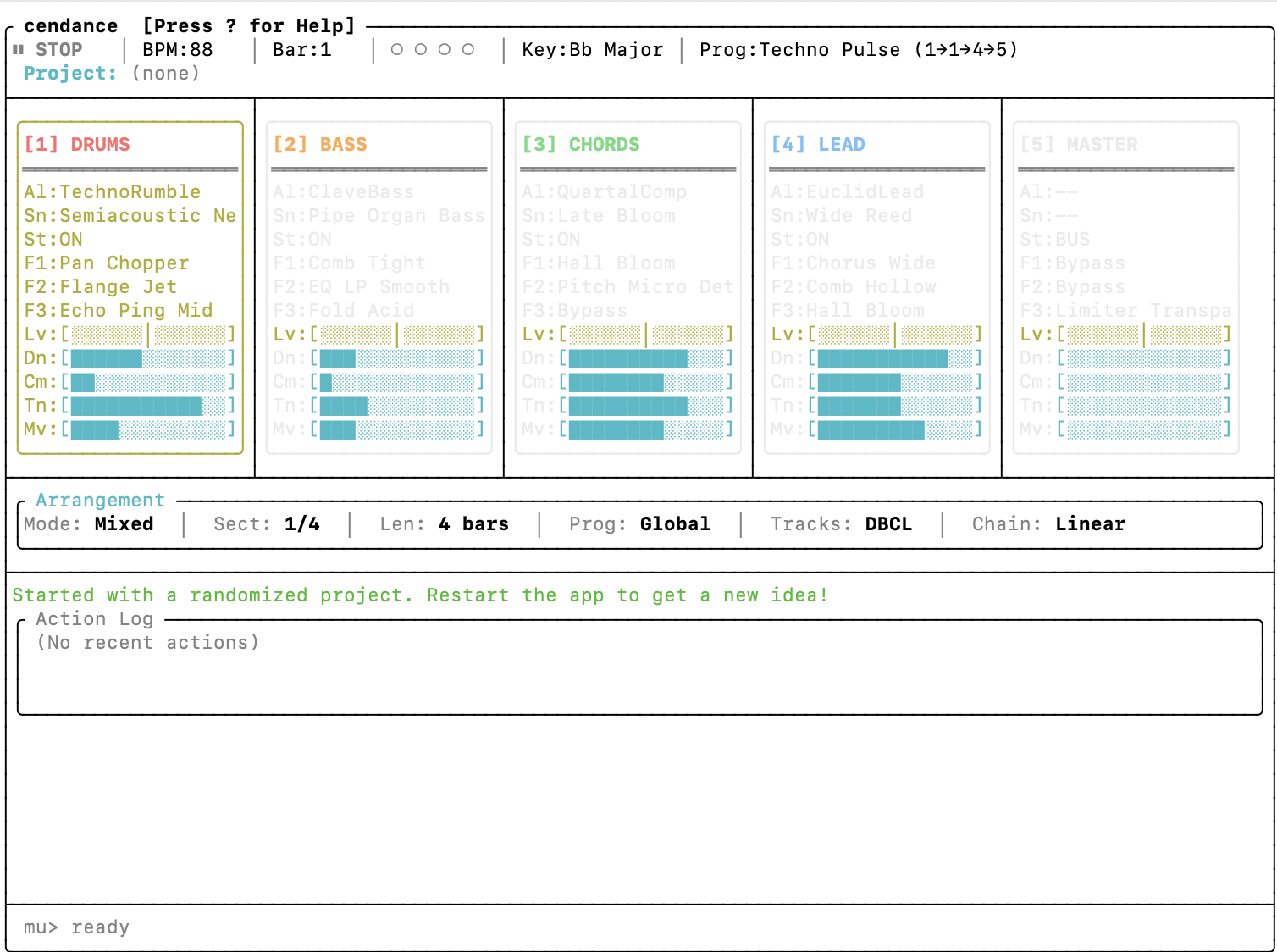Click the [Press ? for Help] hint
The width and height of the screenshot is (1277, 952).
pos(249,26)
